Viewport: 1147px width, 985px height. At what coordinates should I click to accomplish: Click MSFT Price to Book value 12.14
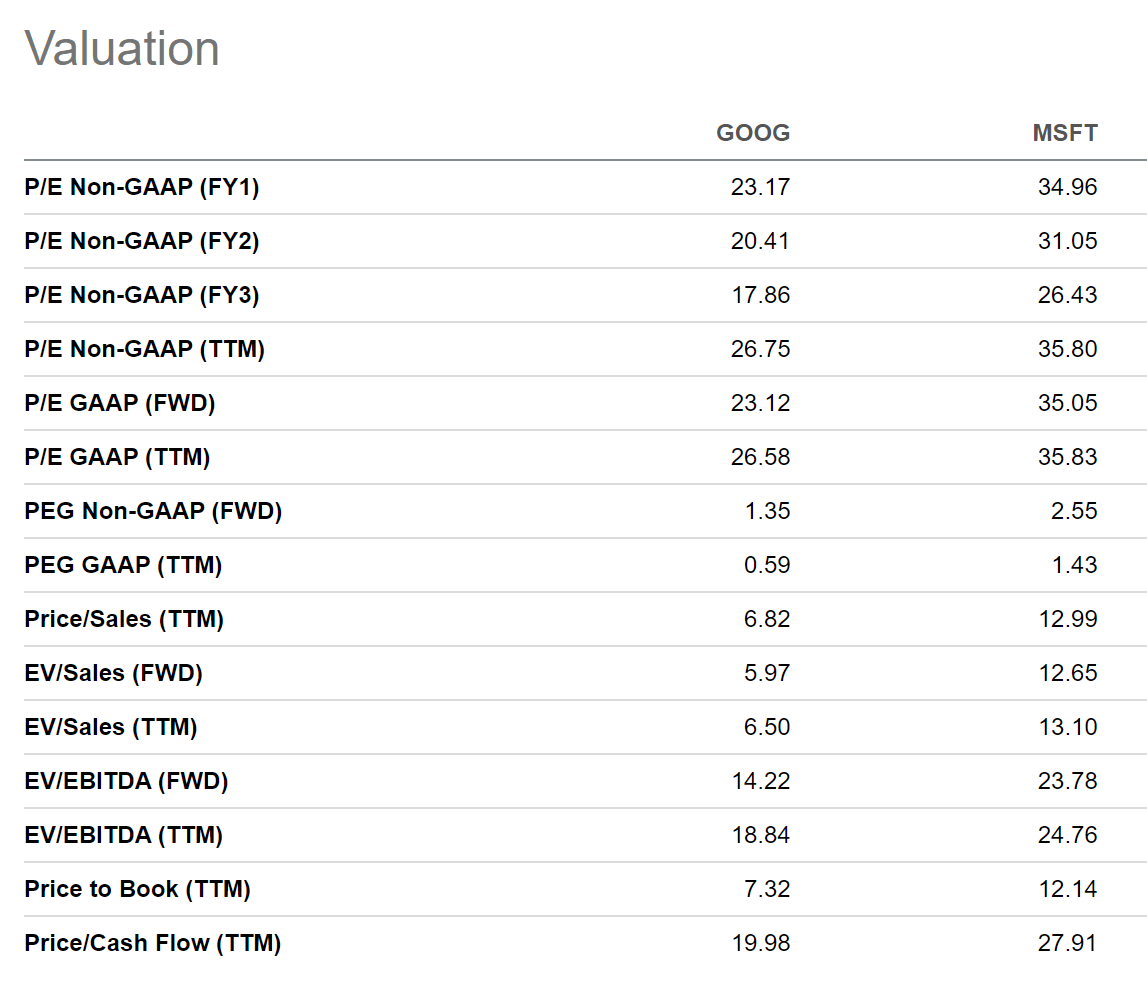pyautogui.click(x=1068, y=889)
